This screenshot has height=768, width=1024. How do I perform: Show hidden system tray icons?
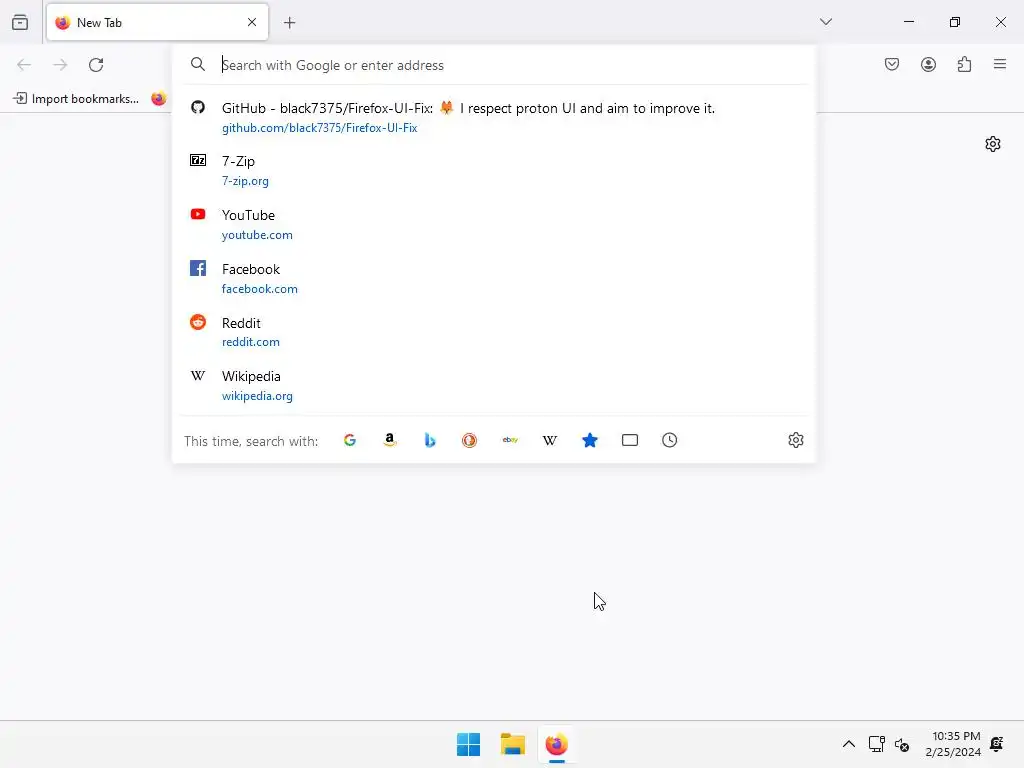[x=848, y=744]
